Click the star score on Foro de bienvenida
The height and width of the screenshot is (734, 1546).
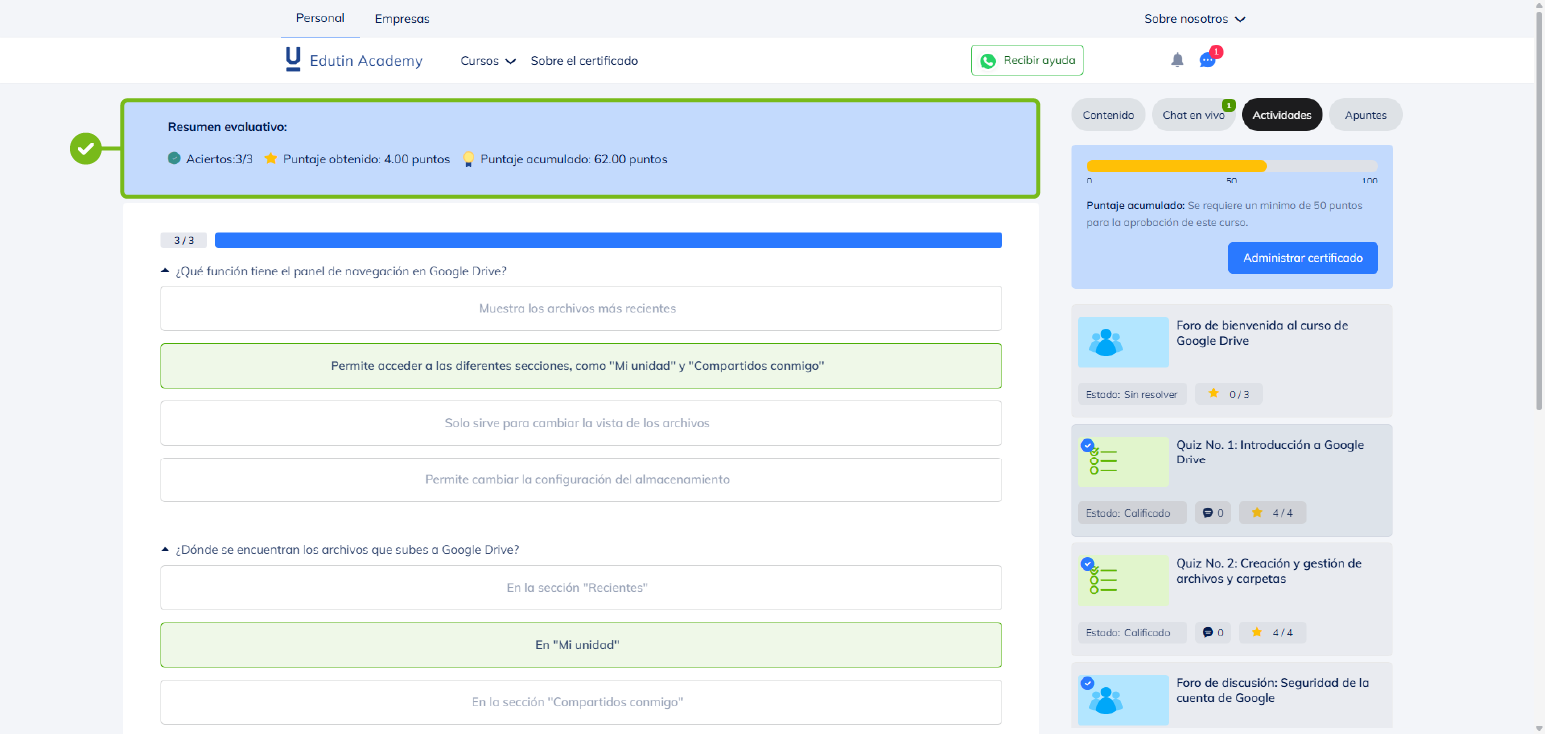[x=1214, y=394]
